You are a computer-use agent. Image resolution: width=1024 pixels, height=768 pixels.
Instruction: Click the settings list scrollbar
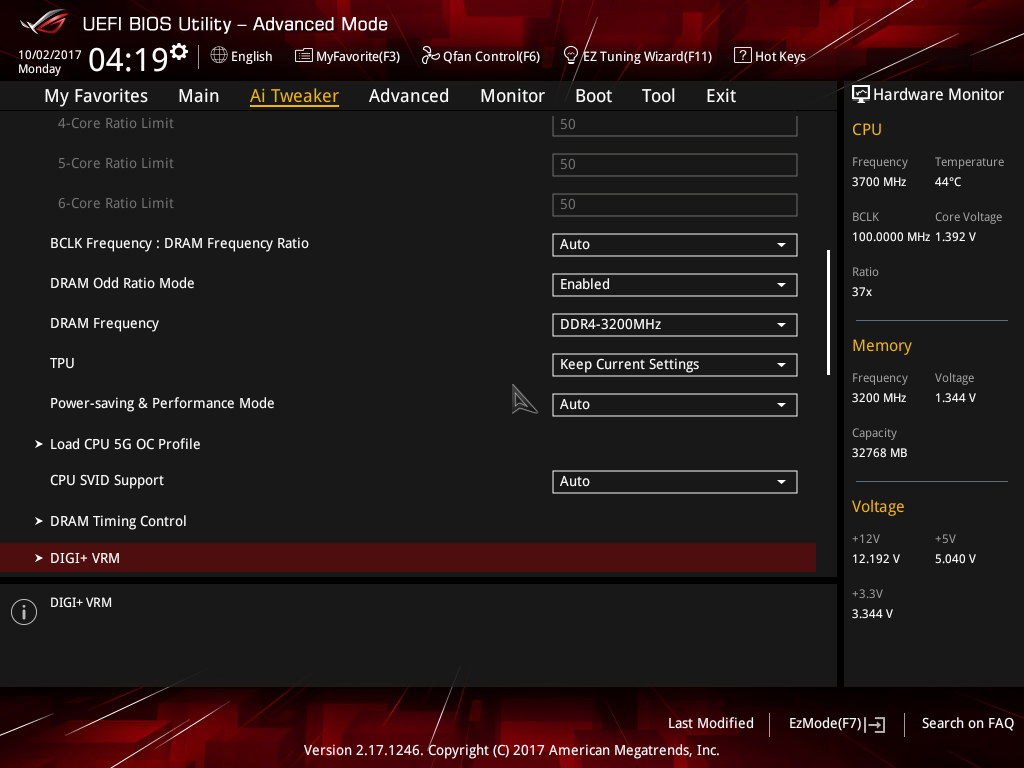tap(828, 312)
